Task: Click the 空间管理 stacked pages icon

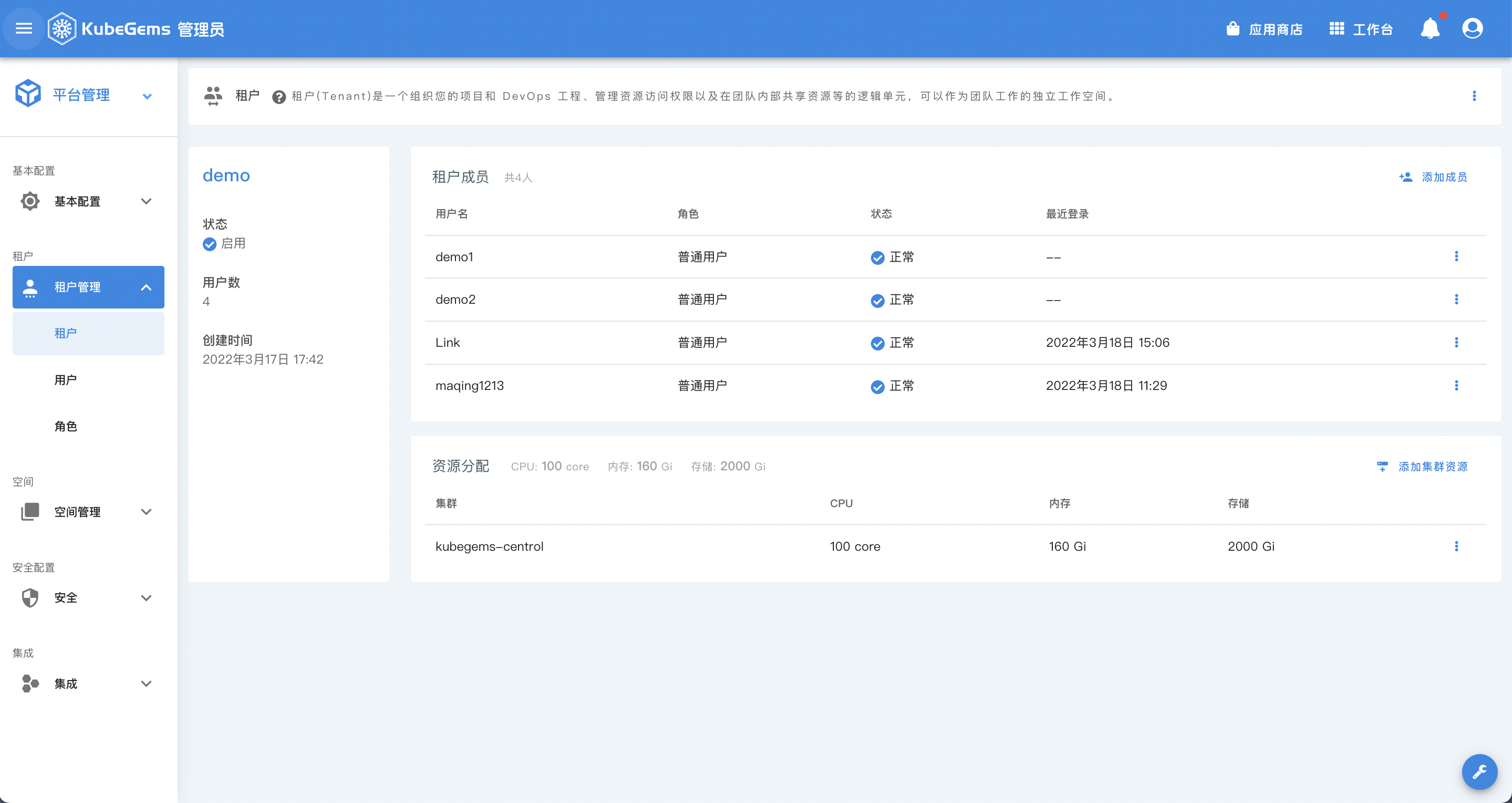Action: [30, 511]
